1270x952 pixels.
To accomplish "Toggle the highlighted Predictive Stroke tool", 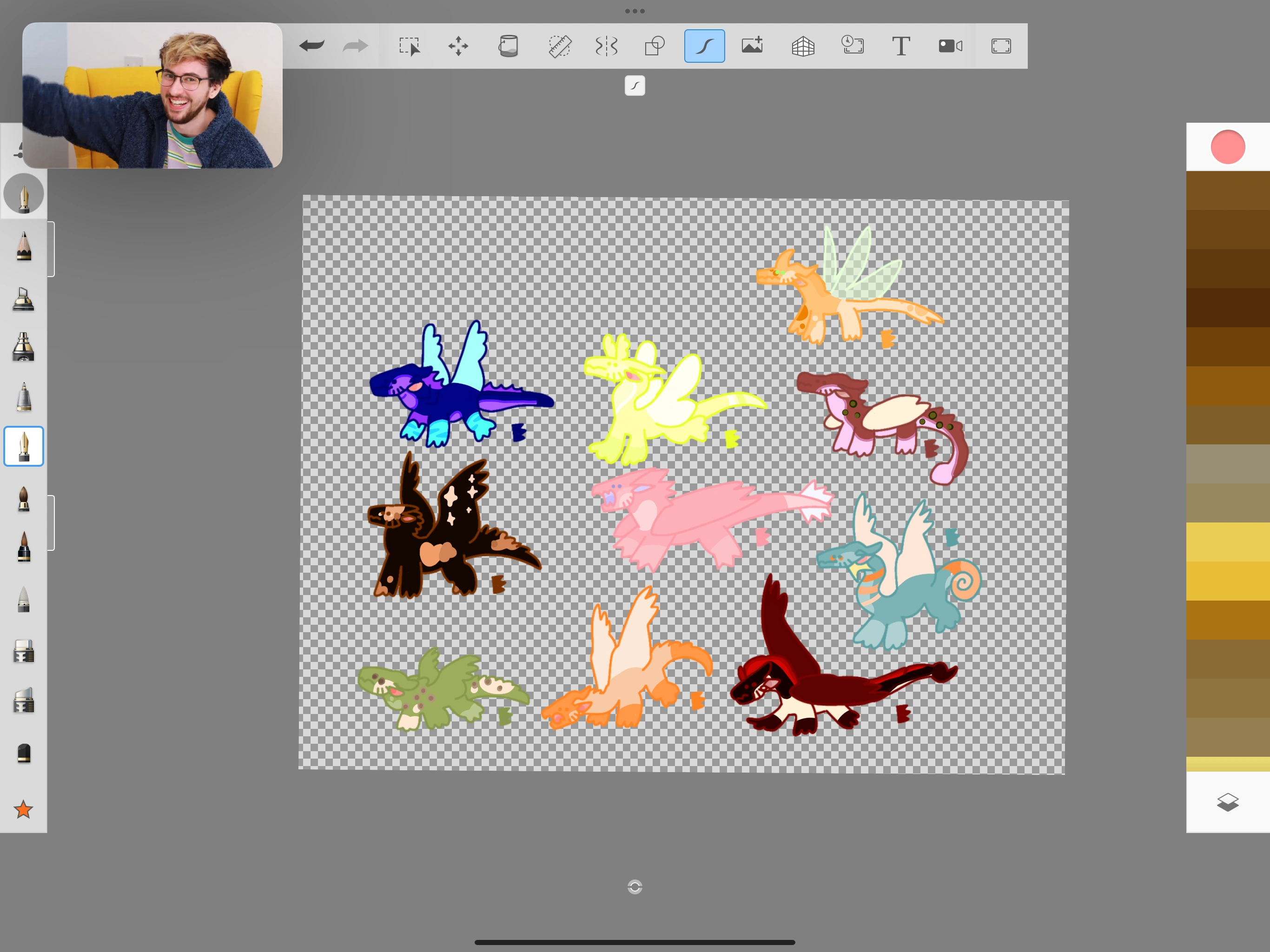I will (x=704, y=46).
